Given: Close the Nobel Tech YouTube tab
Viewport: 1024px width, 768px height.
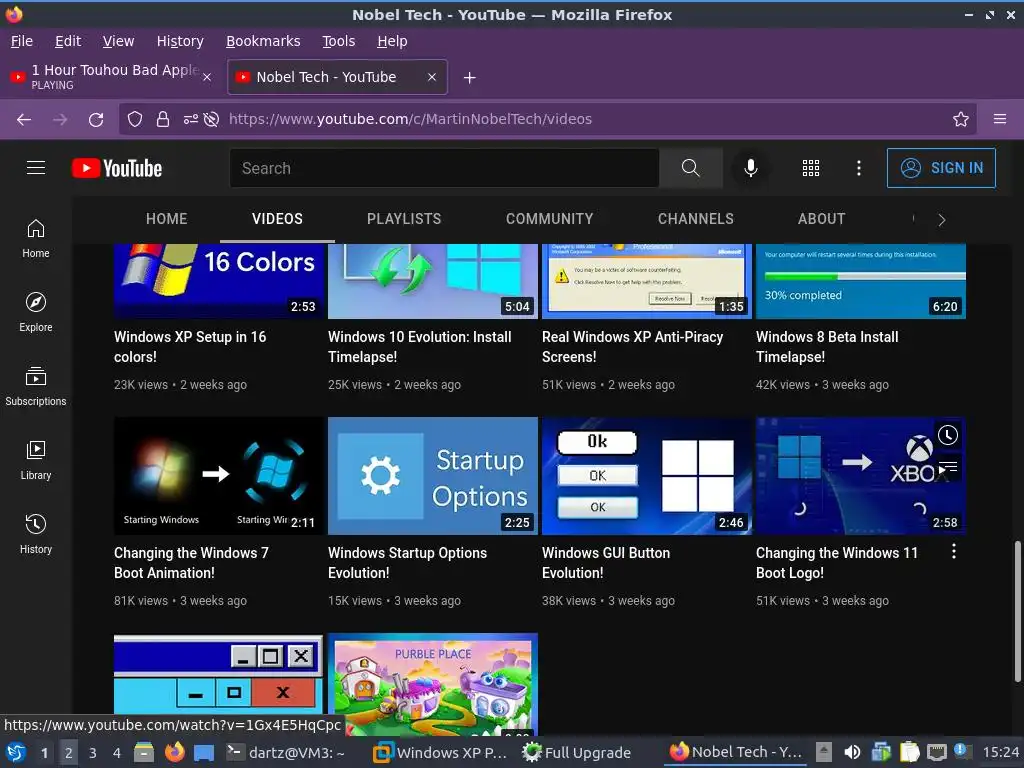Looking at the screenshot, I should click(432, 77).
